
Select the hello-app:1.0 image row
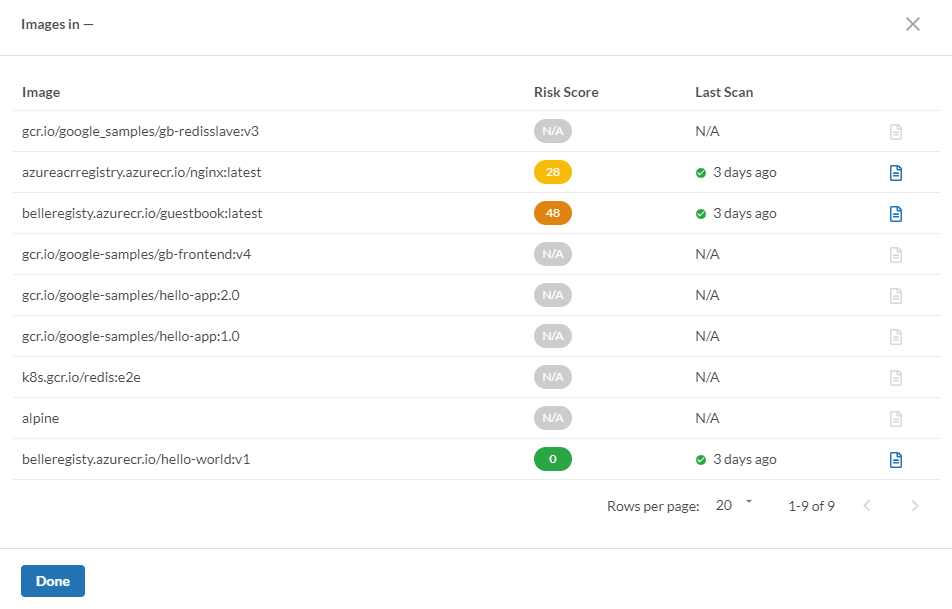coord(131,337)
